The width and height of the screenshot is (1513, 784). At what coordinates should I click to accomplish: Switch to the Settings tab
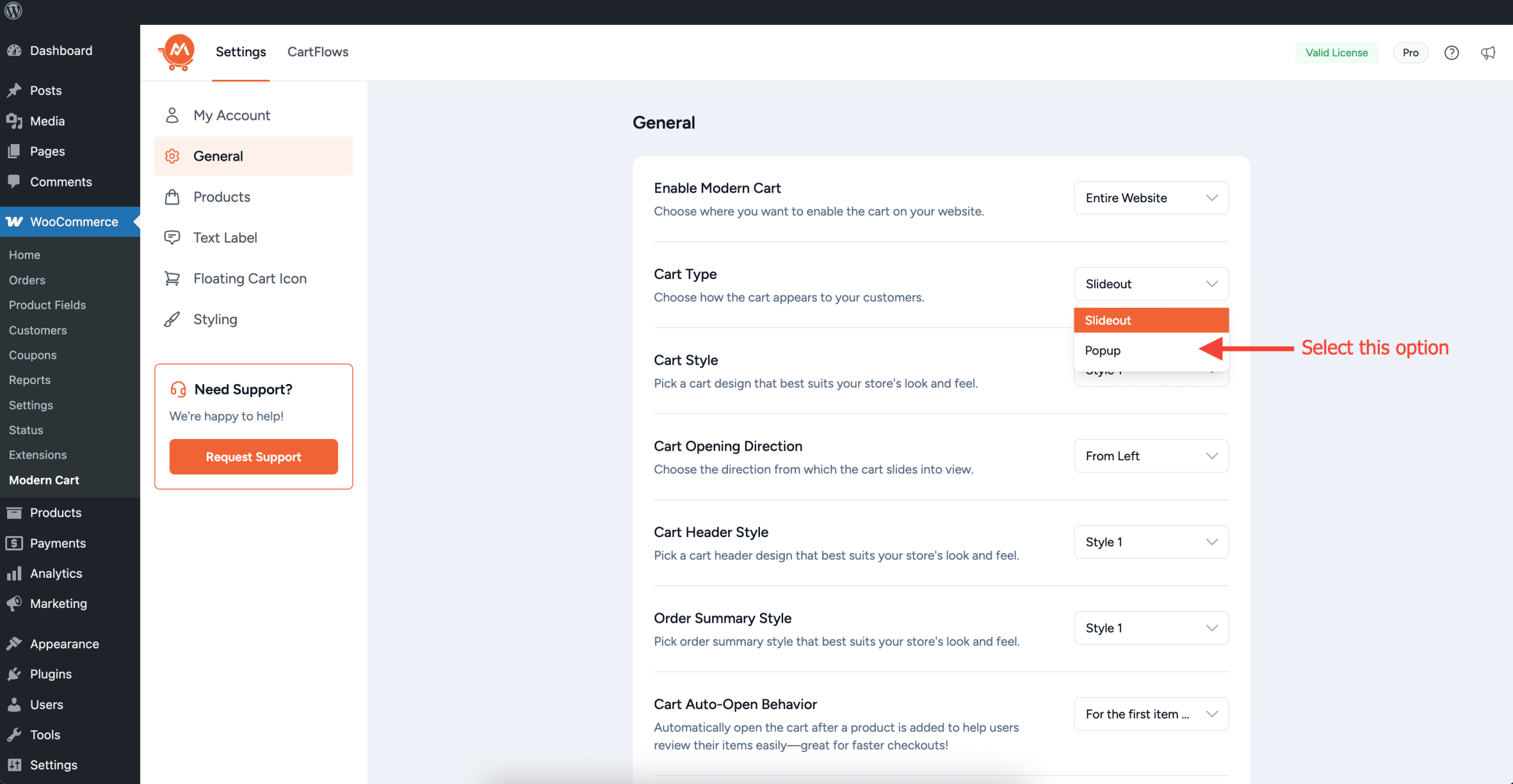(241, 52)
